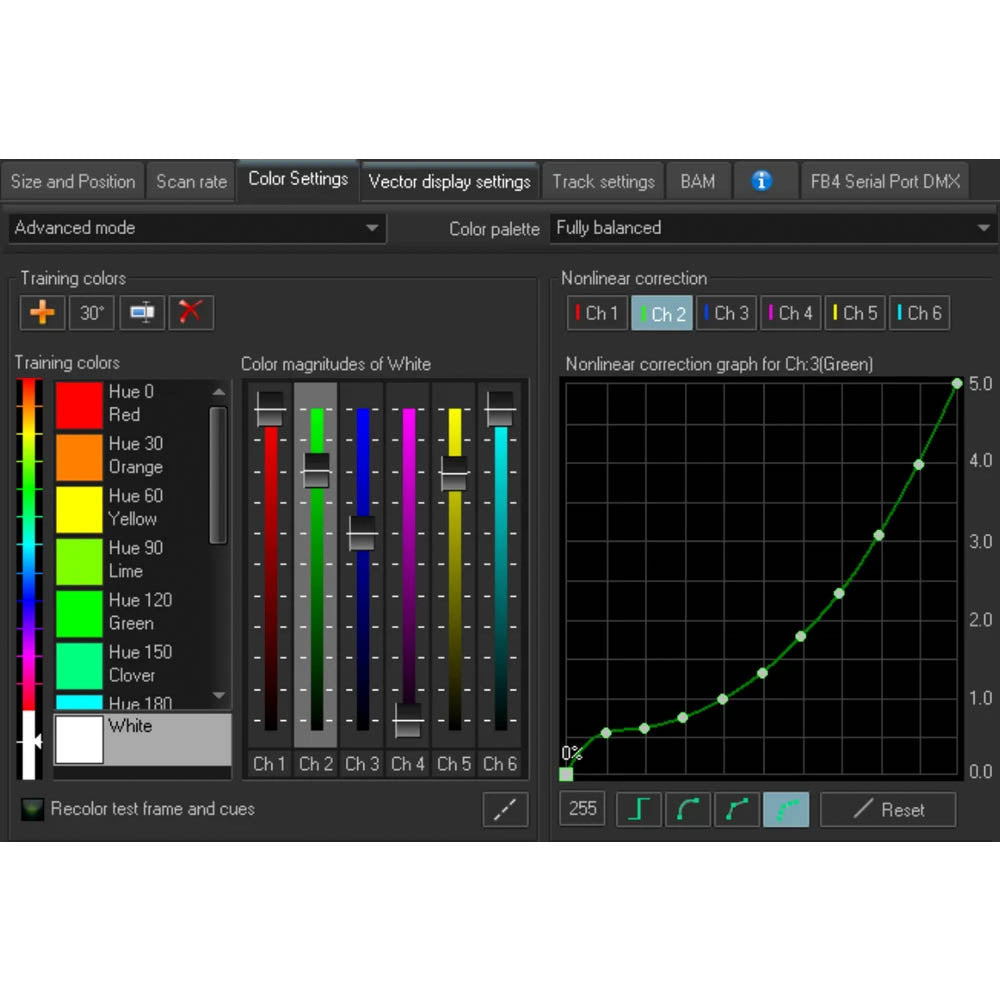This screenshot has width=1000, height=1000.
Task: Select Ch 1 nonlinear correction channel
Action: click(597, 313)
